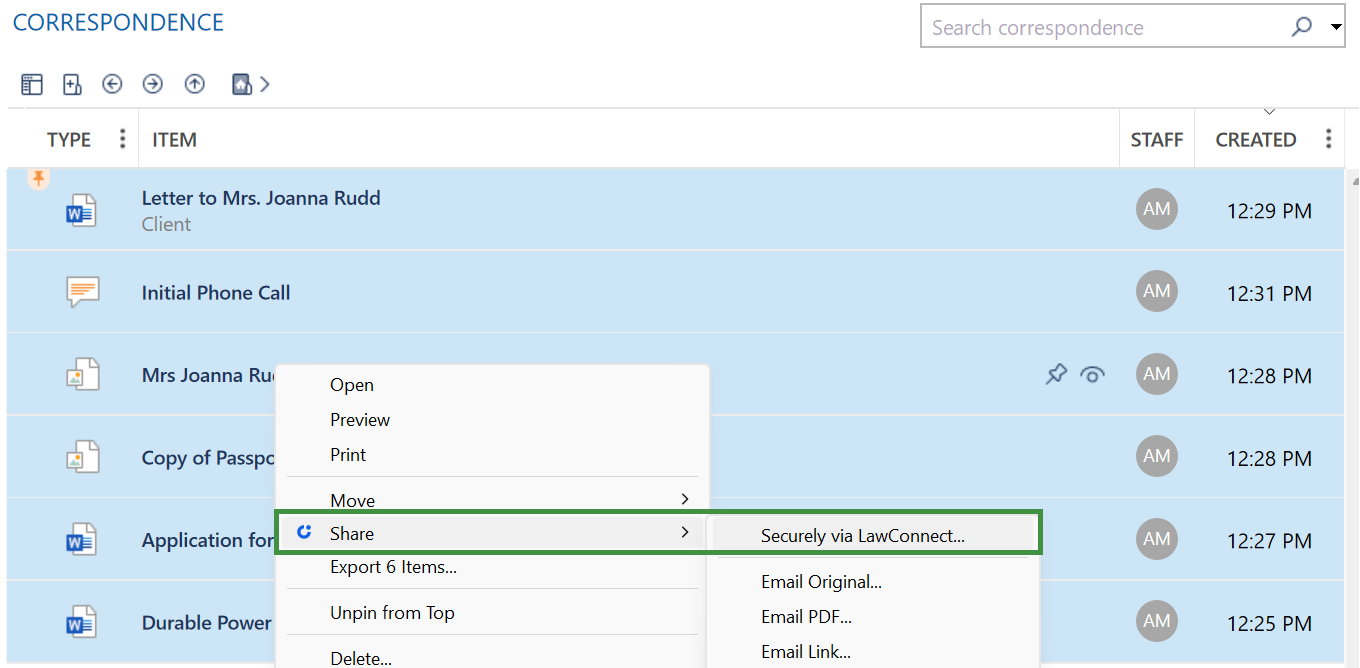Pin the Mrs Joanna Rudd item
The height and width of the screenshot is (668, 1360).
pyautogui.click(x=1056, y=375)
